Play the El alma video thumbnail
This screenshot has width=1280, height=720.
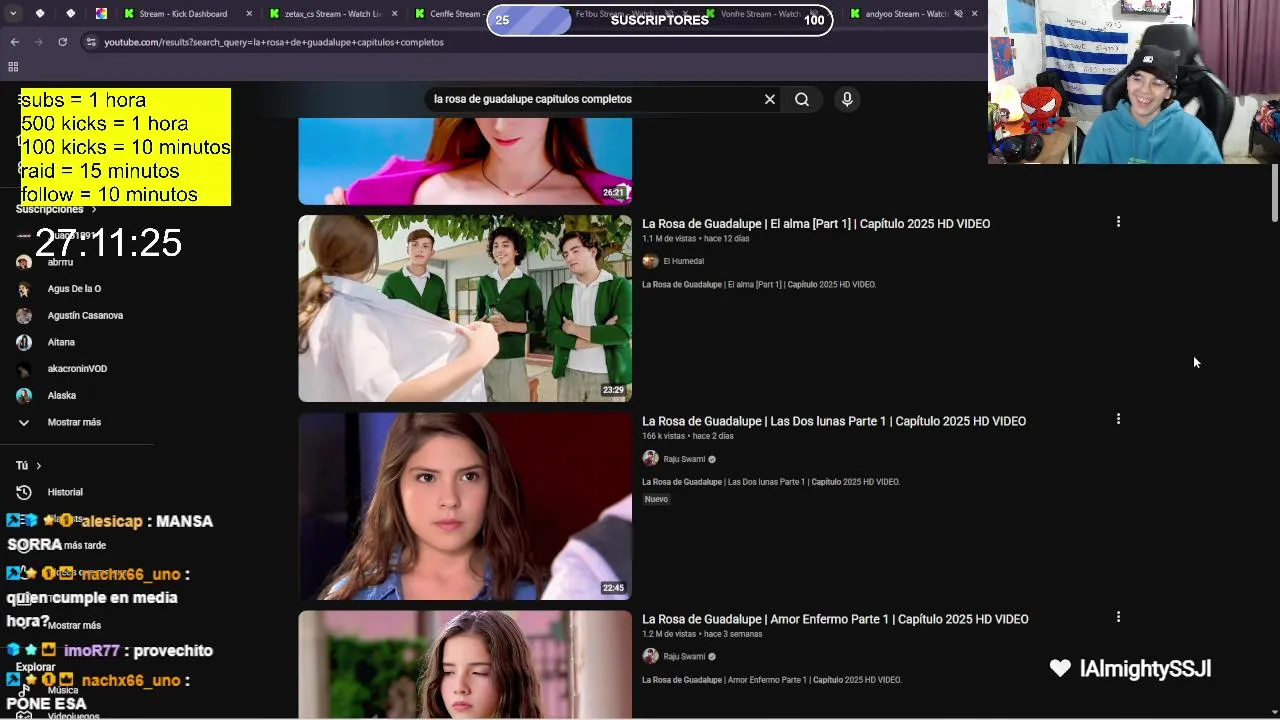pos(465,308)
